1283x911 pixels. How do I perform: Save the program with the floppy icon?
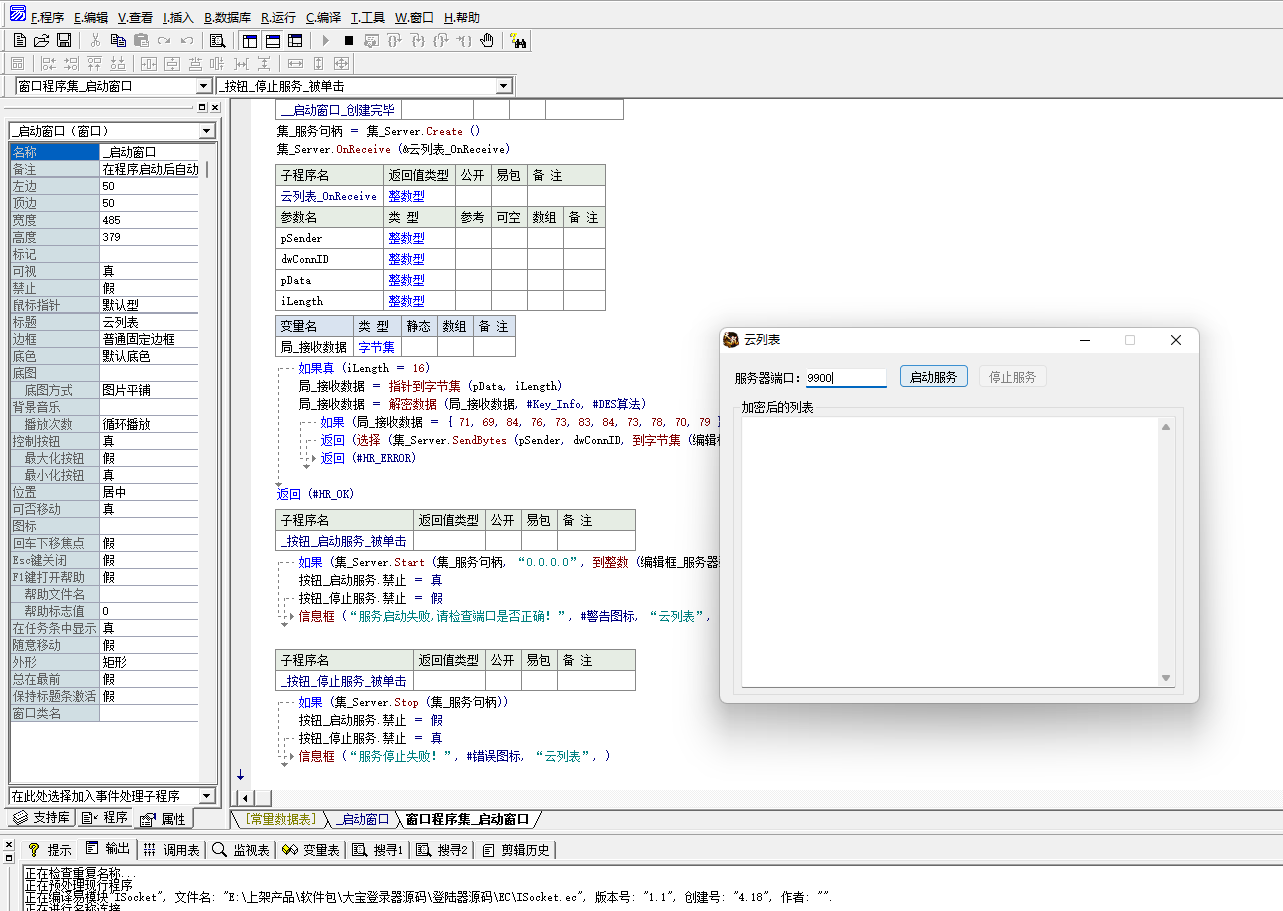[64, 41]
